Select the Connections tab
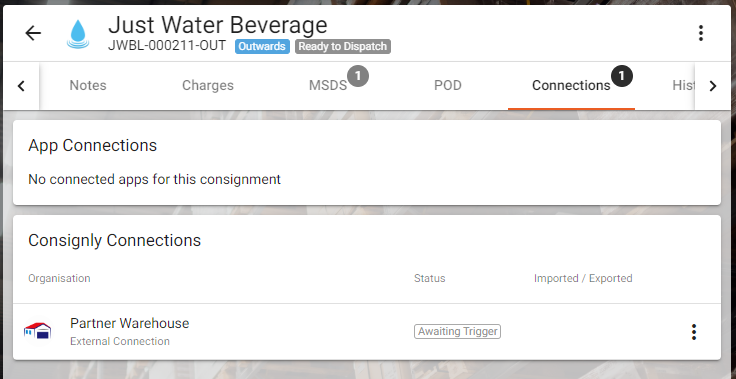The image size is (736, 379). (571, 85)
